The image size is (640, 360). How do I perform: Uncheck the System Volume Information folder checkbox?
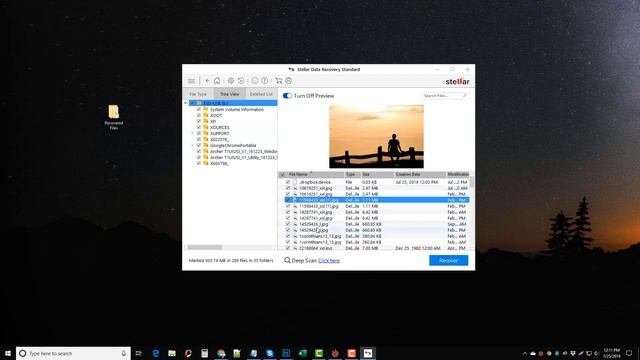tap(199, 109)
